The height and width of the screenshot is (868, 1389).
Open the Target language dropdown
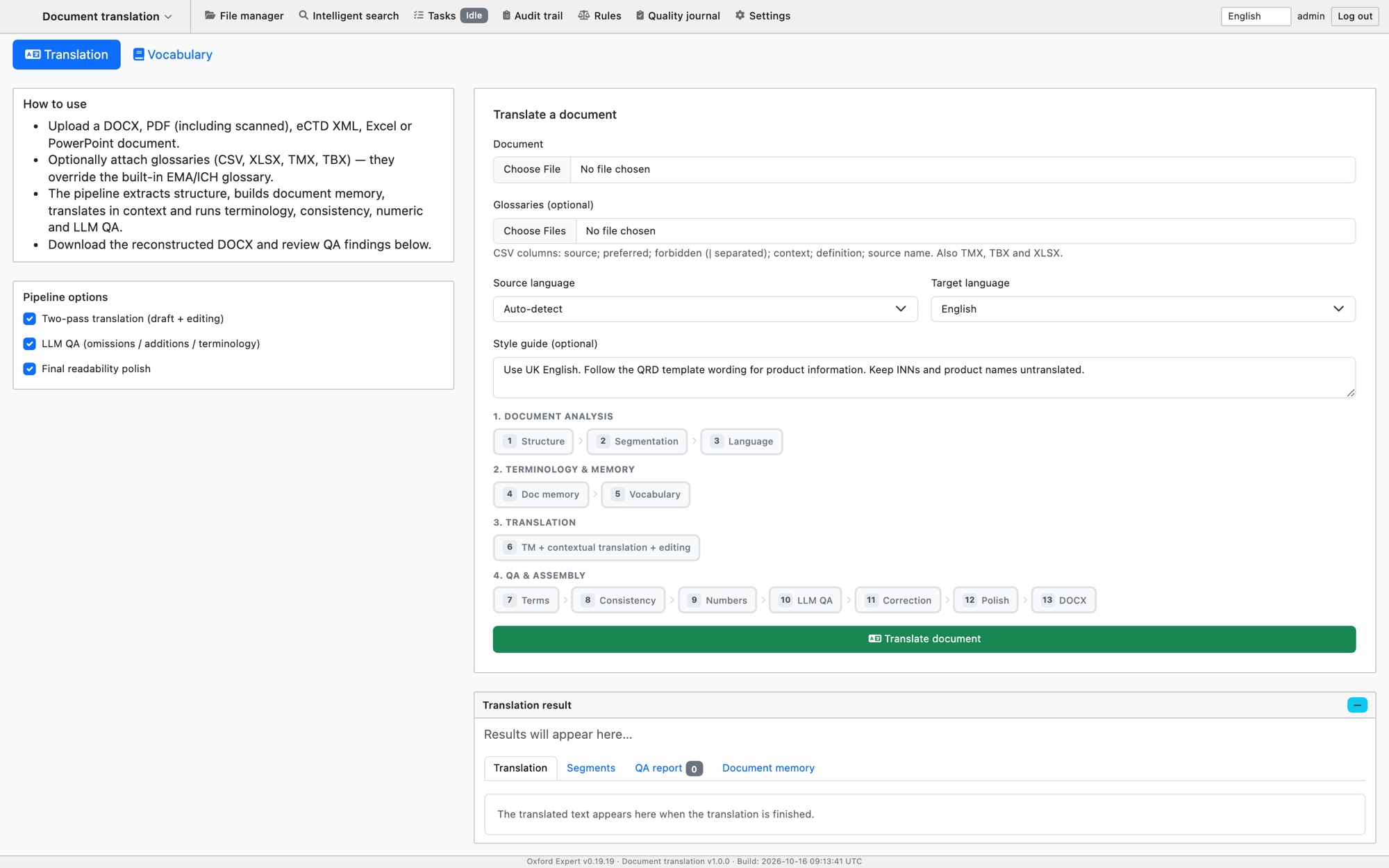[x=1143, y=309]
